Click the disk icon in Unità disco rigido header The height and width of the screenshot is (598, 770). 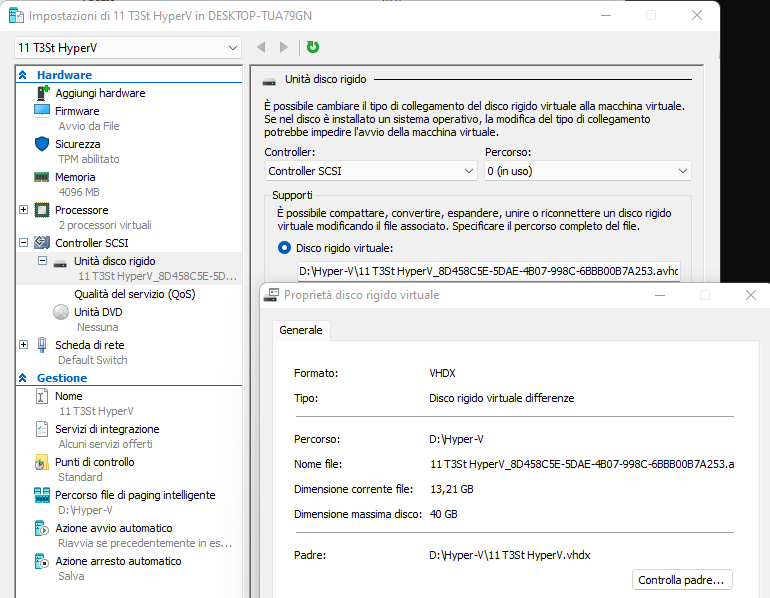pyautogui.click(x=269, y=82)
